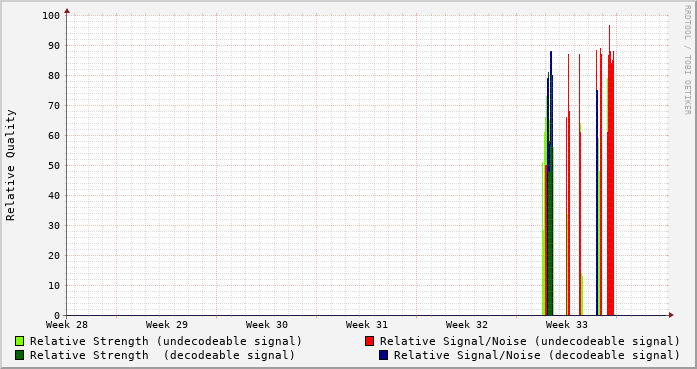The width and height of the screenshot is (697, 369).
Task: Select the Week 30 axis label
Action: 267,325
